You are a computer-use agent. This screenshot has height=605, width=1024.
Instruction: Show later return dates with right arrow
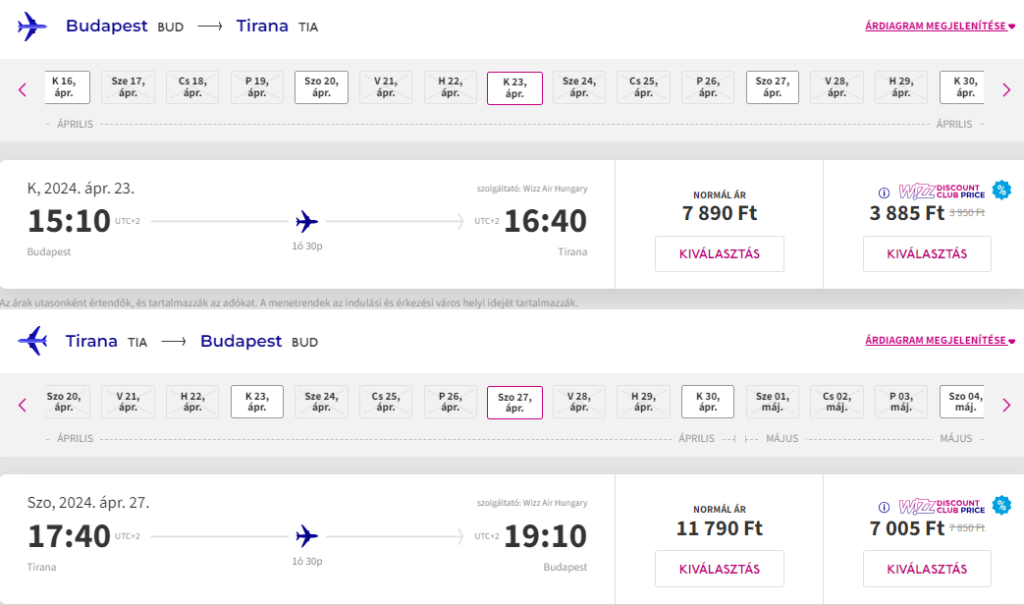pyautogui.click(x=1006, y=405)
